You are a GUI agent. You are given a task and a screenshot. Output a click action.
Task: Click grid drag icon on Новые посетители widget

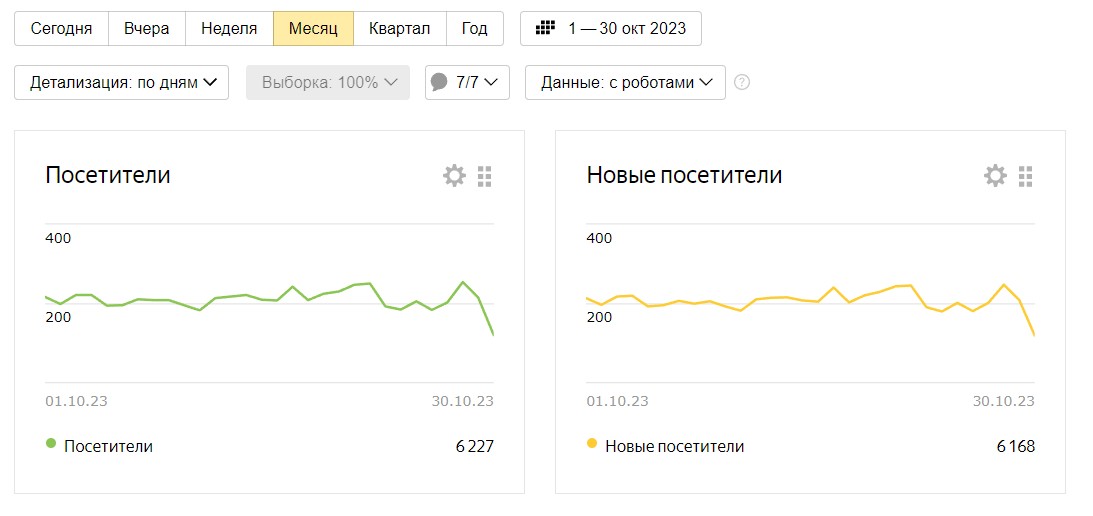[x=1025, y=176]
